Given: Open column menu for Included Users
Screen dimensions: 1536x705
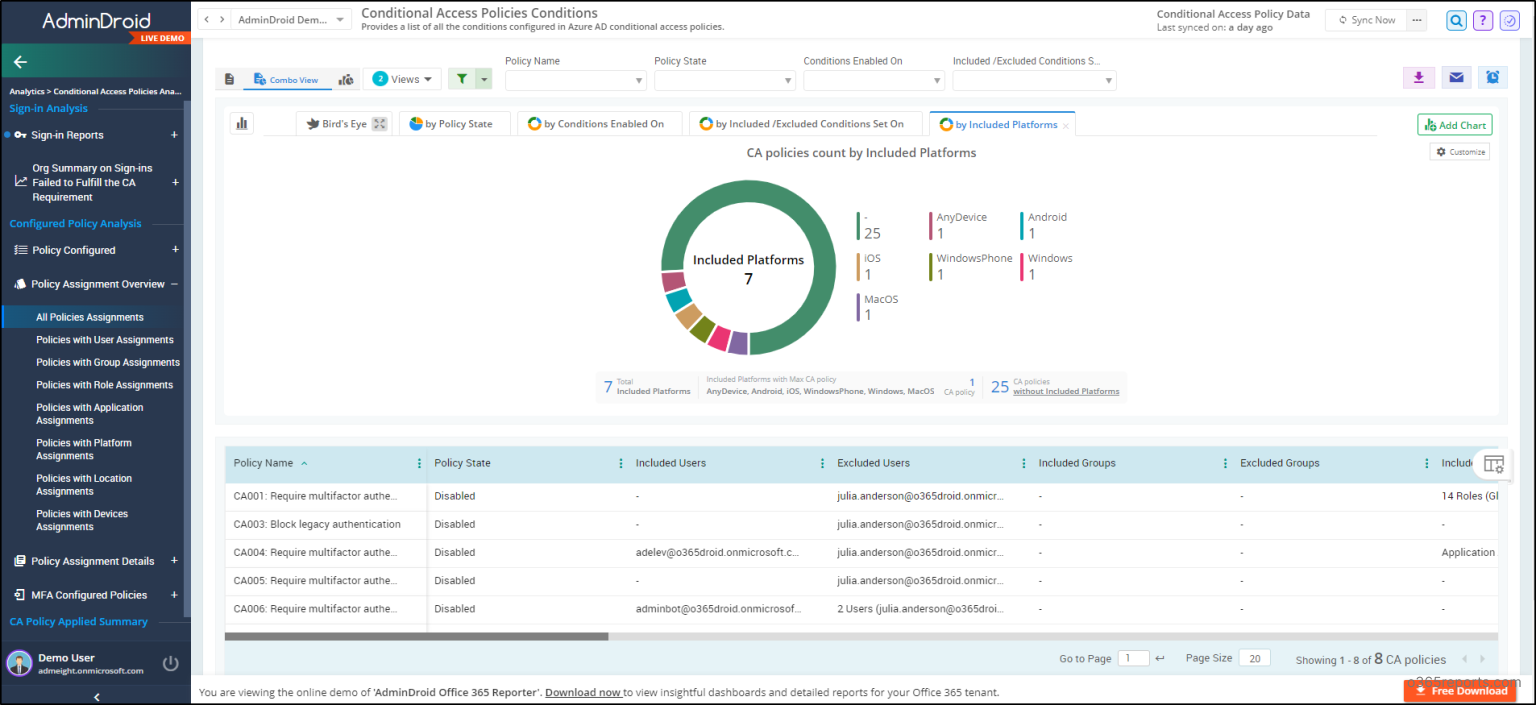Looking at the screenshot, I should [x=822, y=463].
